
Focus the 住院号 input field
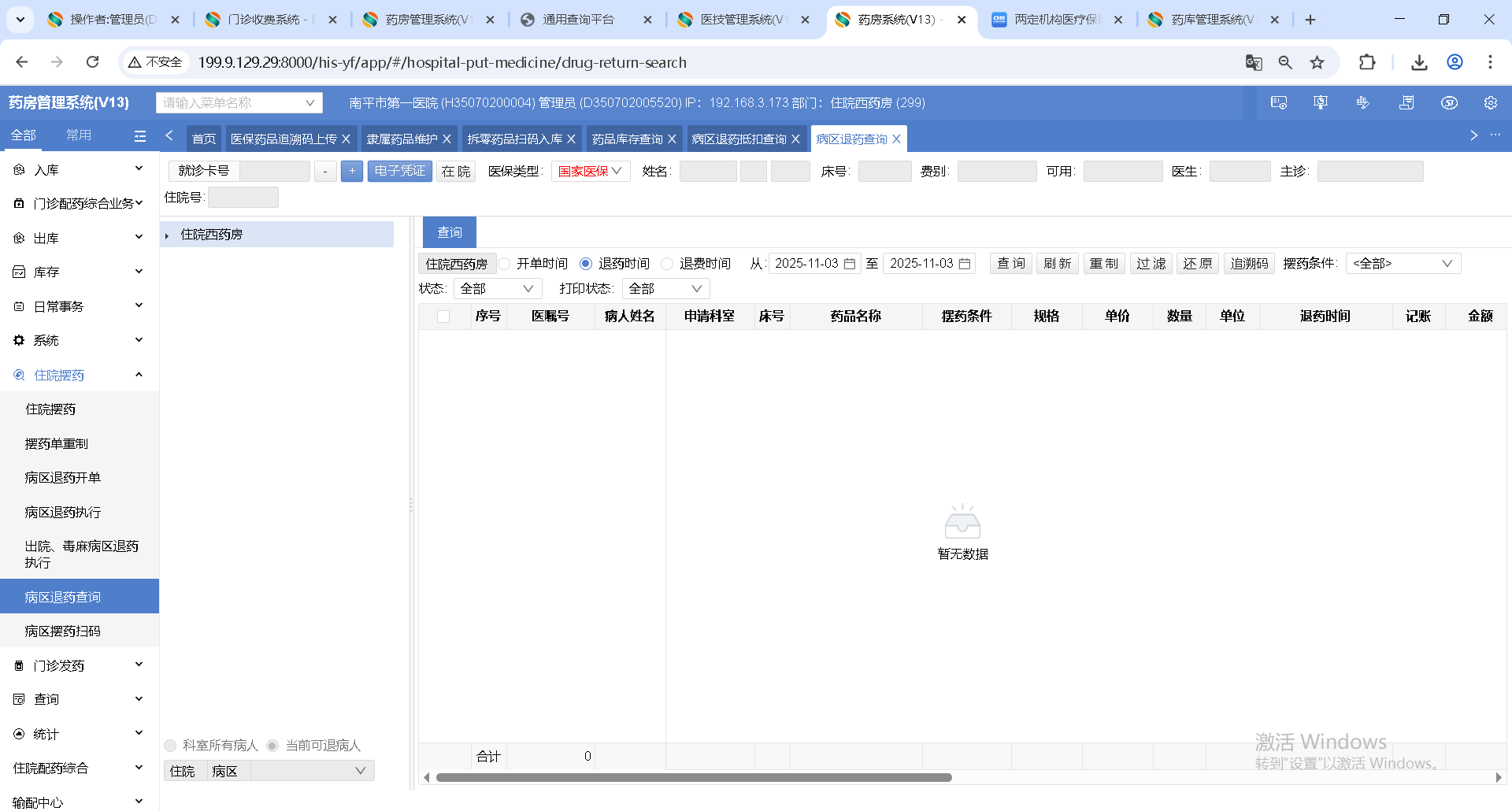tap(243, 198)
